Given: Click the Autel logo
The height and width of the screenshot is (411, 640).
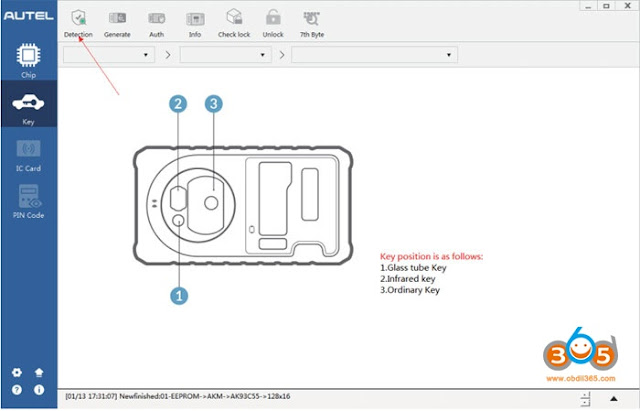Looking at the screenshot, I should point(29,16).
